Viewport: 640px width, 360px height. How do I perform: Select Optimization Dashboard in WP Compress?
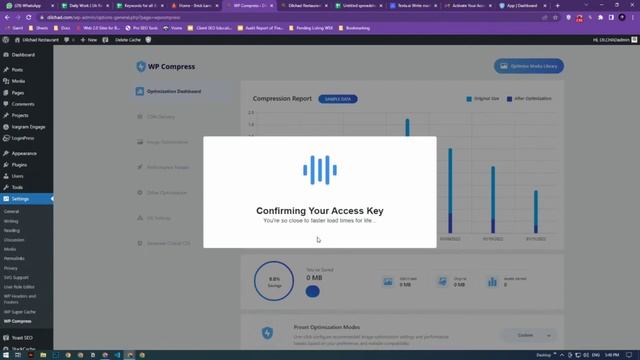pos(173,91)
